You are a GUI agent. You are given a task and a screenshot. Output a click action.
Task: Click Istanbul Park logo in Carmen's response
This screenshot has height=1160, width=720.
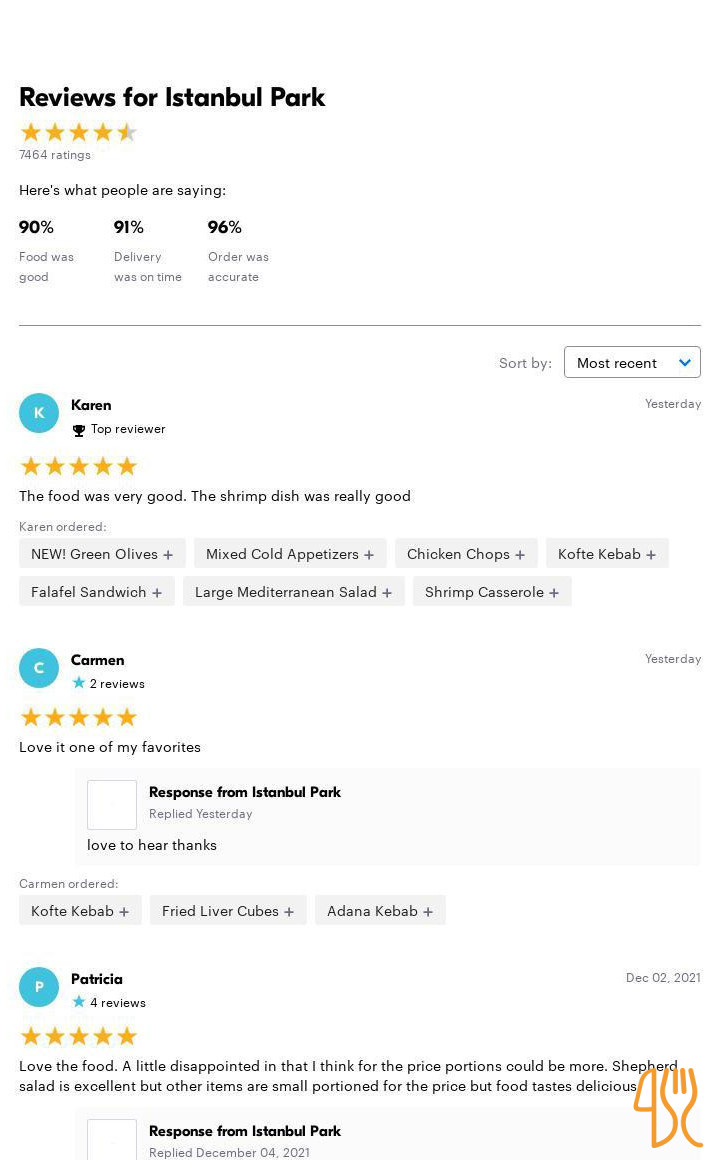coord(112,805)
